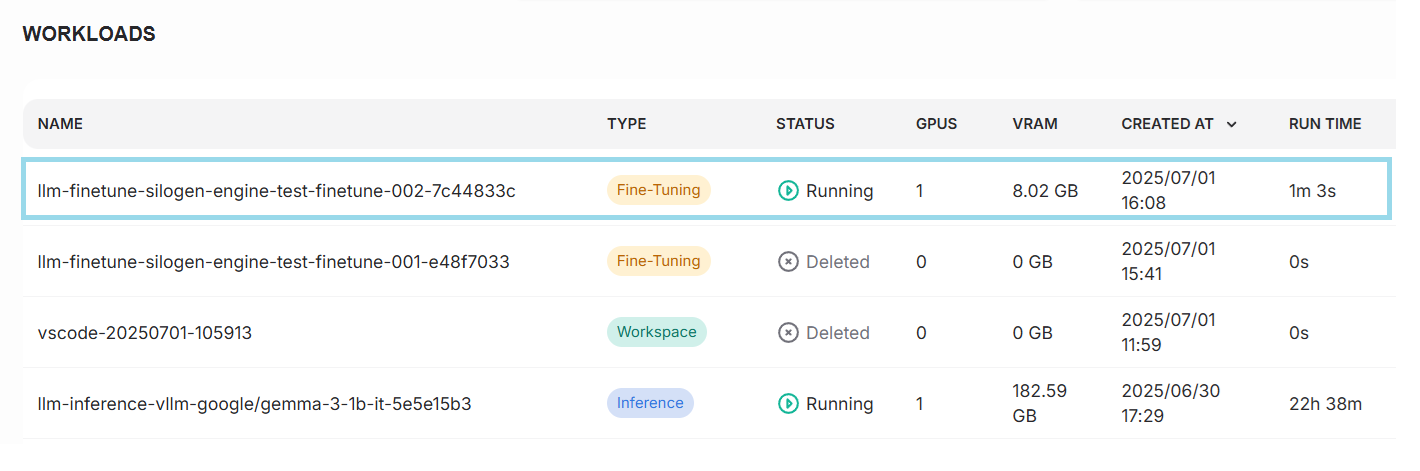Toggle sort arrow beside Created At
This screenshot has width=1420, height=471.
point(1232,125)
